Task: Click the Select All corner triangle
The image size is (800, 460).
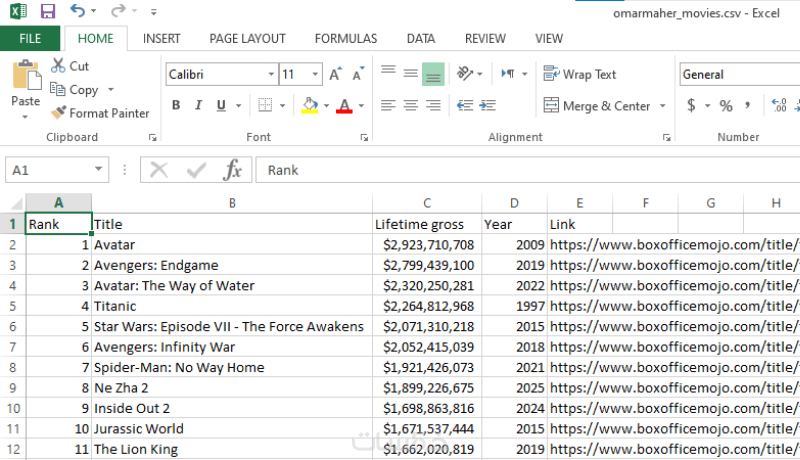Action: coord(17,203)
